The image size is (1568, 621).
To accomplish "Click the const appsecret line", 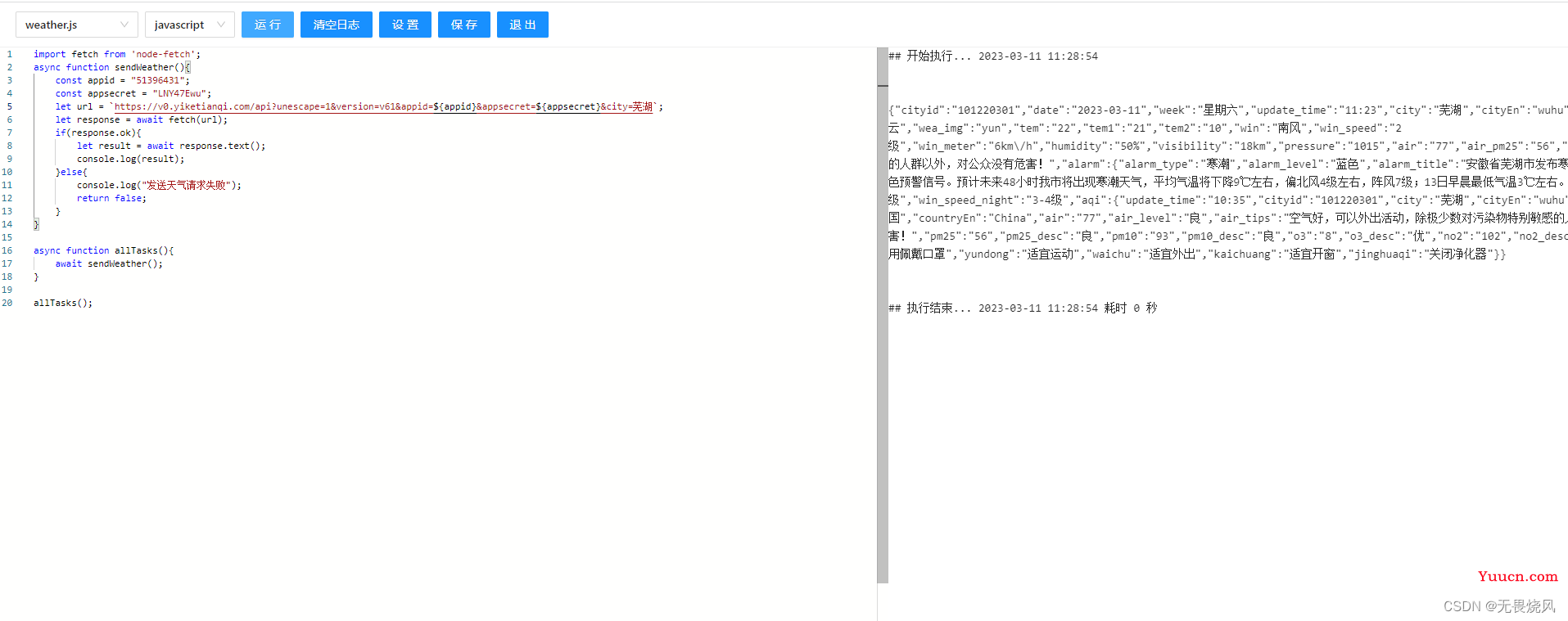I will click(133, 93).
